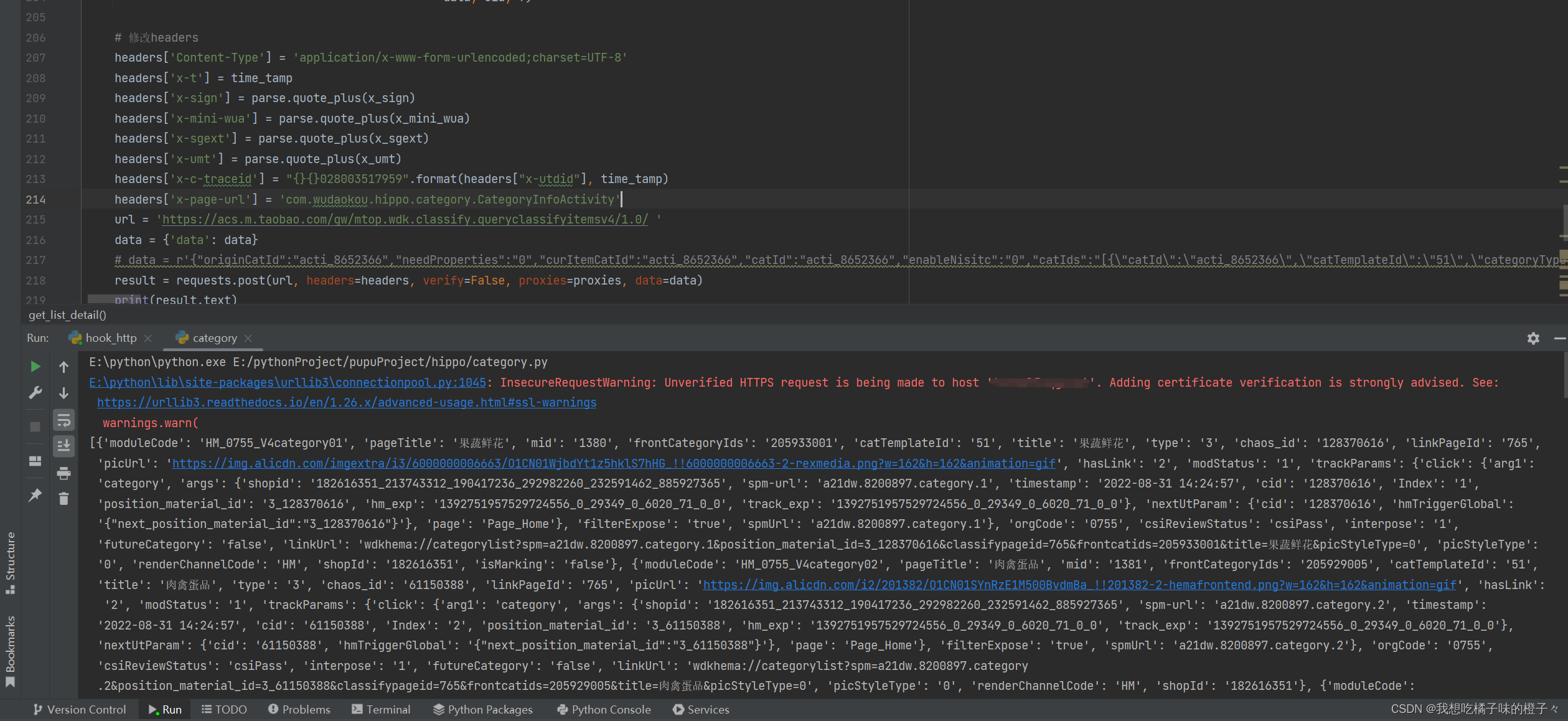Screen dimensions: 1568x721
Task: Close the hook_http run tab
Action: tap(148, 338)
